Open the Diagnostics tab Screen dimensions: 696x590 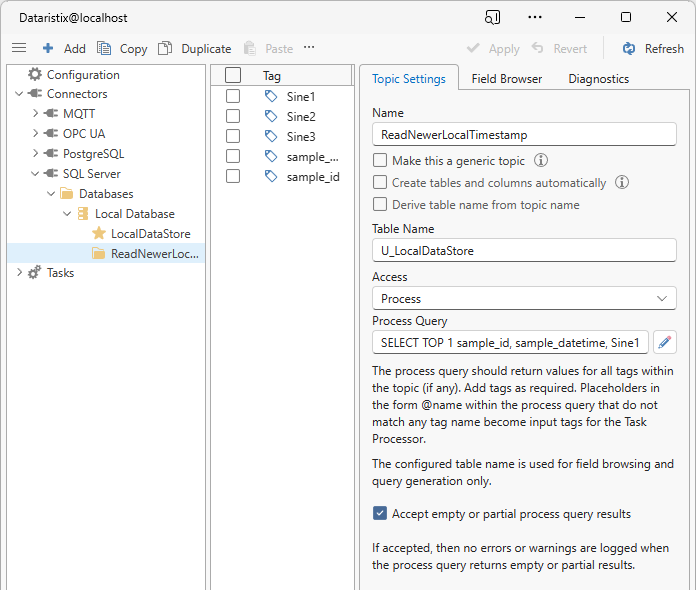click(598, 79)
